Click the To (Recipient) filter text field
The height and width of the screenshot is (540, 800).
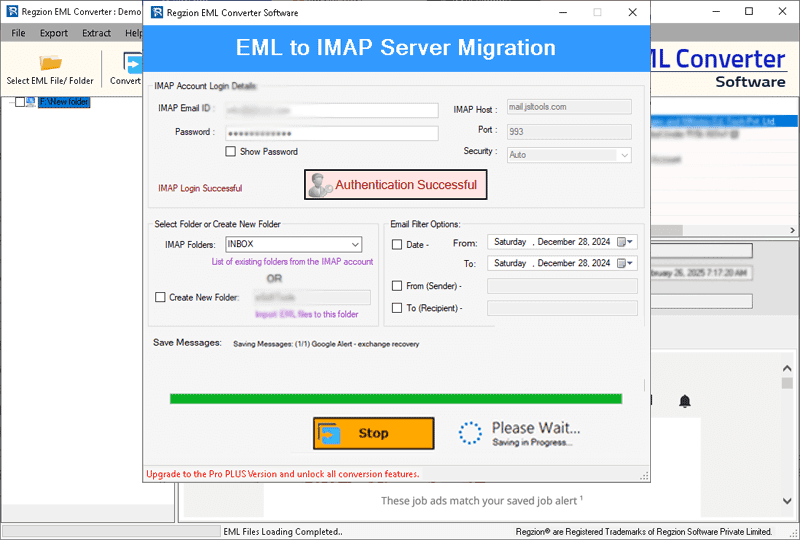[562, 308]
